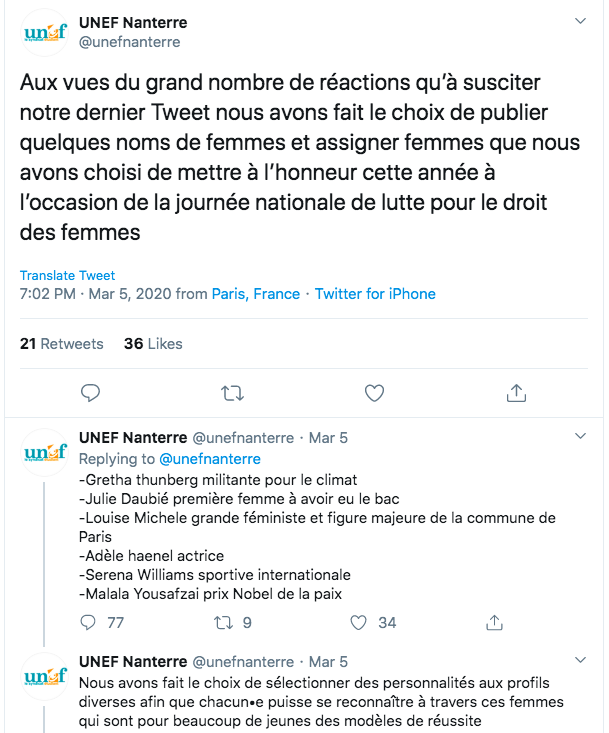Click the Translate Tweet link
The height and width of the screenshot is (733, 609).
pos(67,275)
